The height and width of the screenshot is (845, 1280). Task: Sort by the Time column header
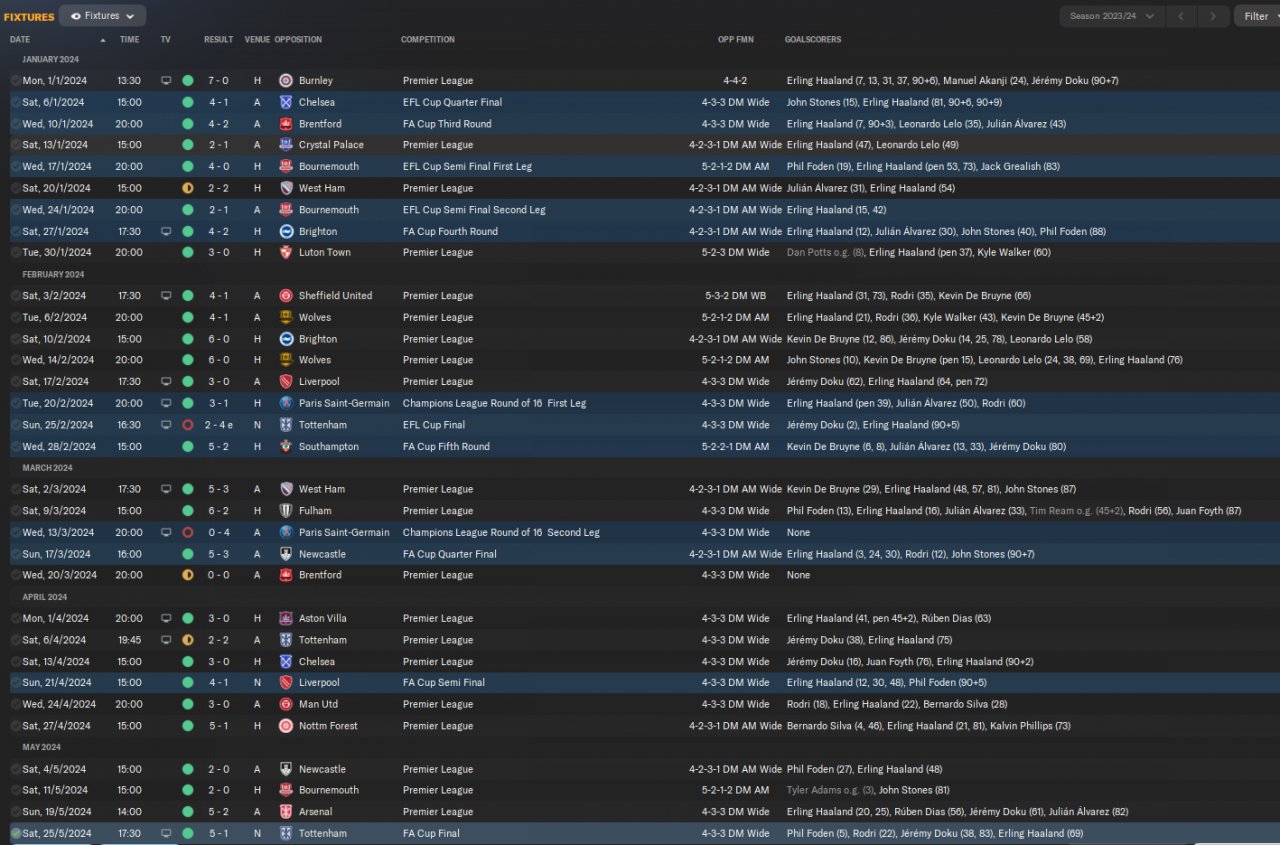coord(130,40)
